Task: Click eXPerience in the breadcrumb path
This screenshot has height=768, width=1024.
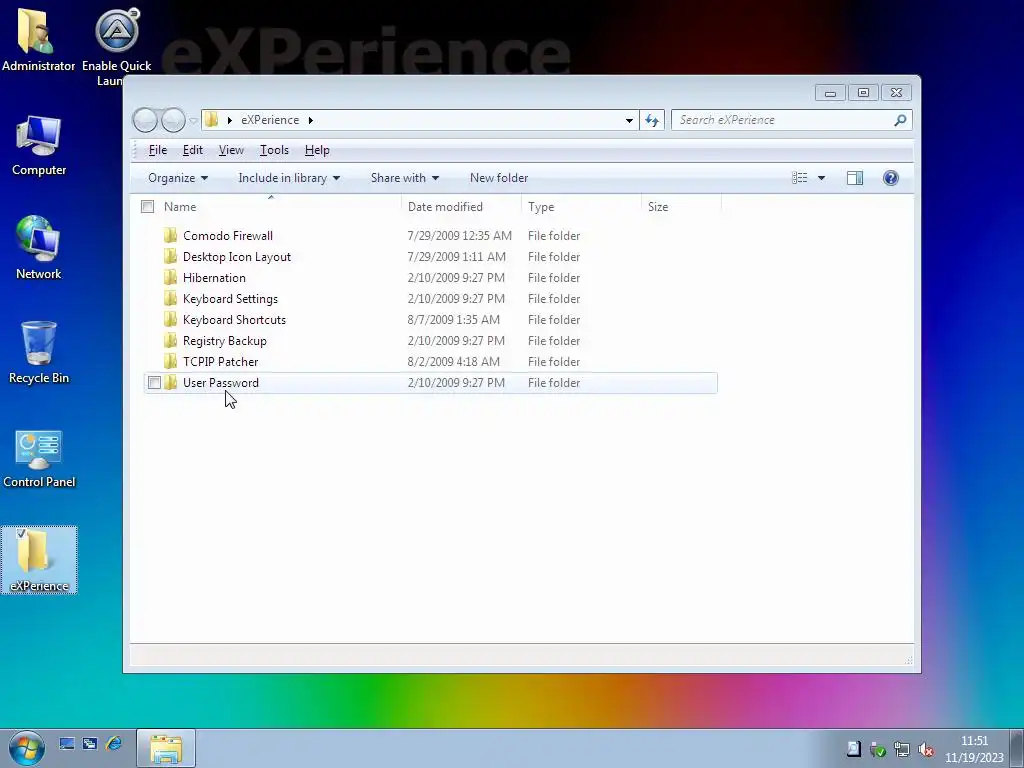Action: (x=270, y=120)
